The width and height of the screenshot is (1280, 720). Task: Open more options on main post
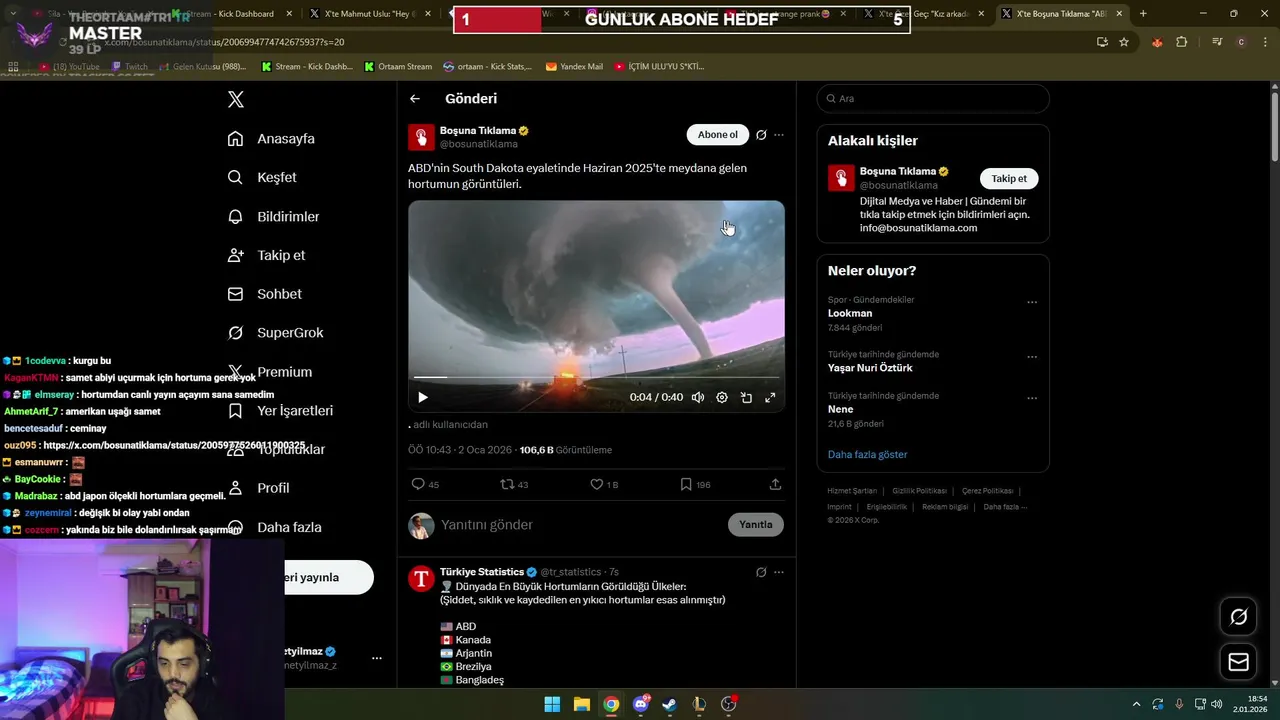coord(779,135)
